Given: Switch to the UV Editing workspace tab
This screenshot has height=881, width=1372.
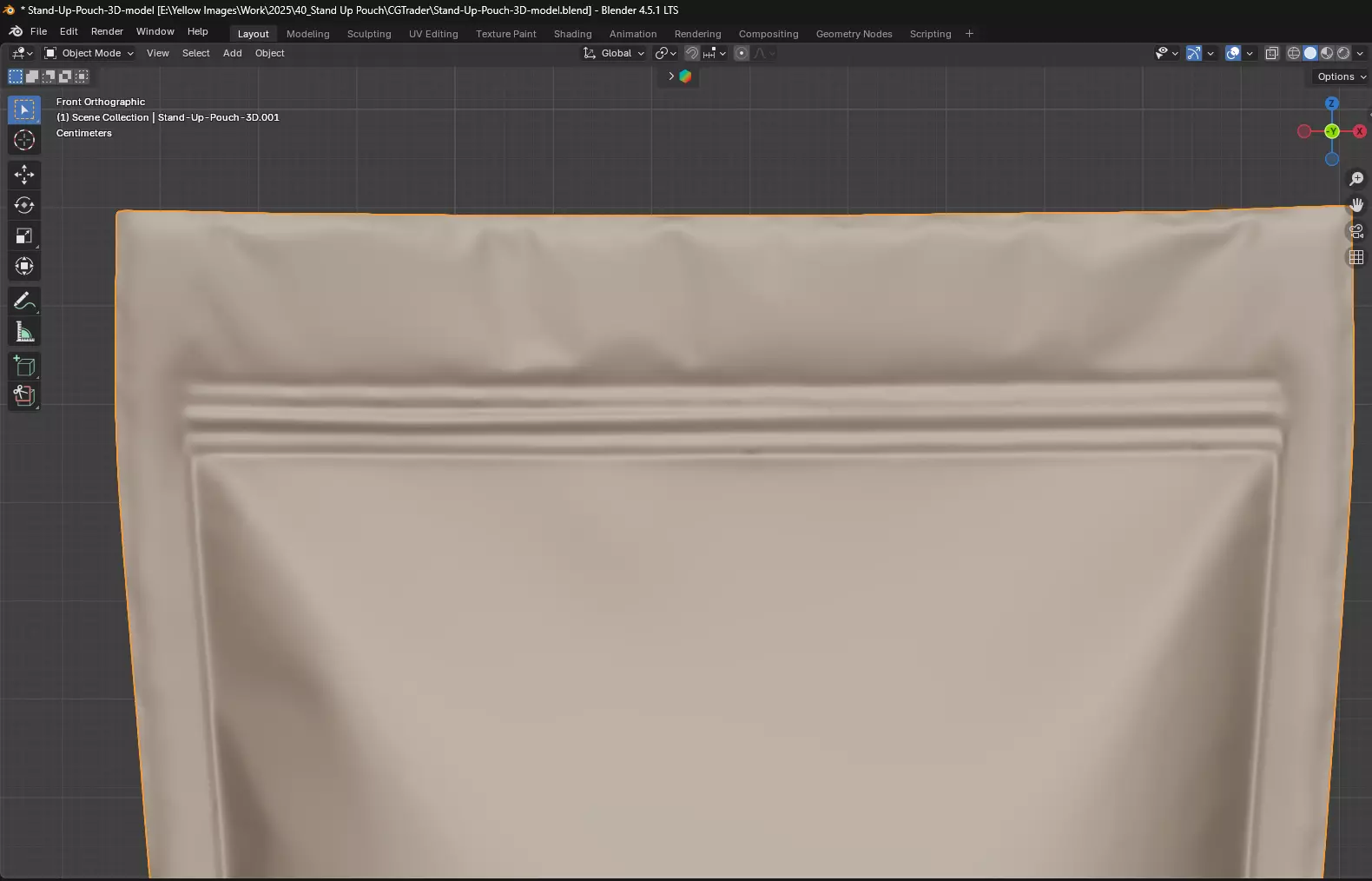Looking at the screenshot, I should point(433,34).
